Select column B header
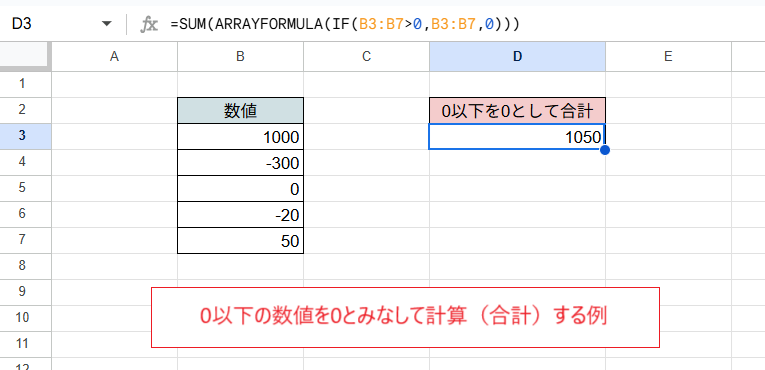Screen dimensions: 765x370 240,57
